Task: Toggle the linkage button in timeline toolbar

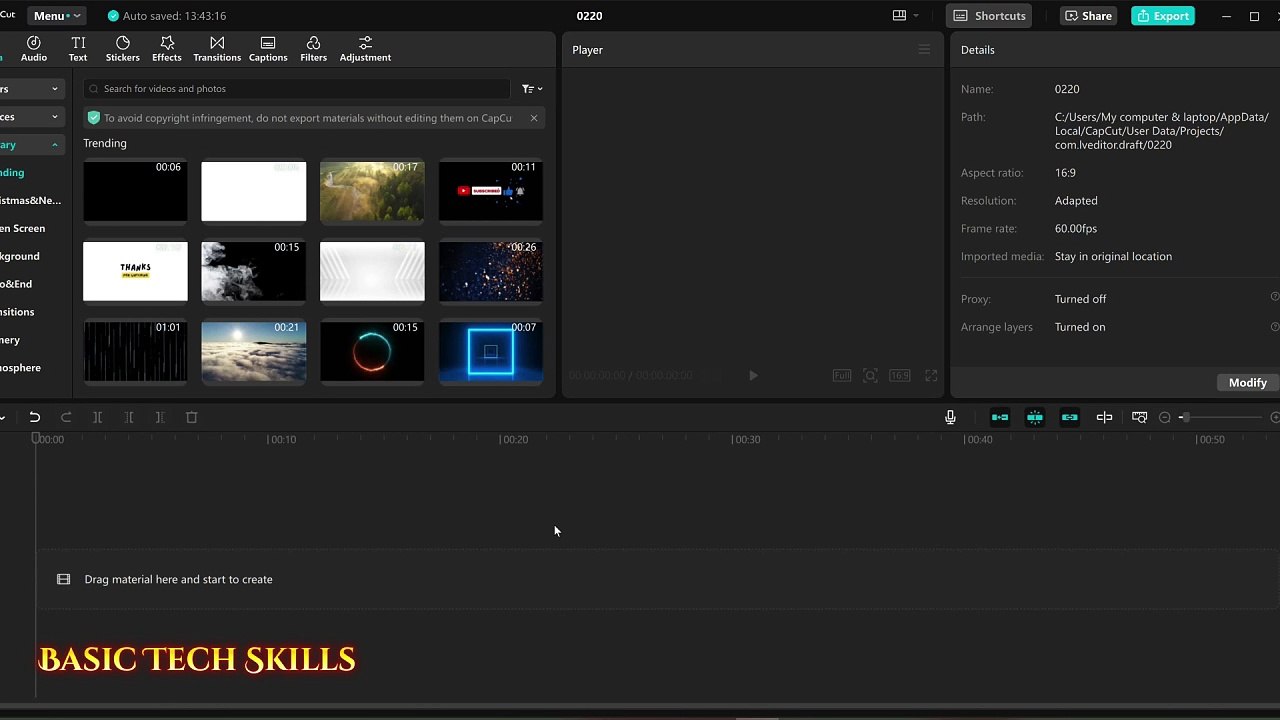Action: point(1070,417)
